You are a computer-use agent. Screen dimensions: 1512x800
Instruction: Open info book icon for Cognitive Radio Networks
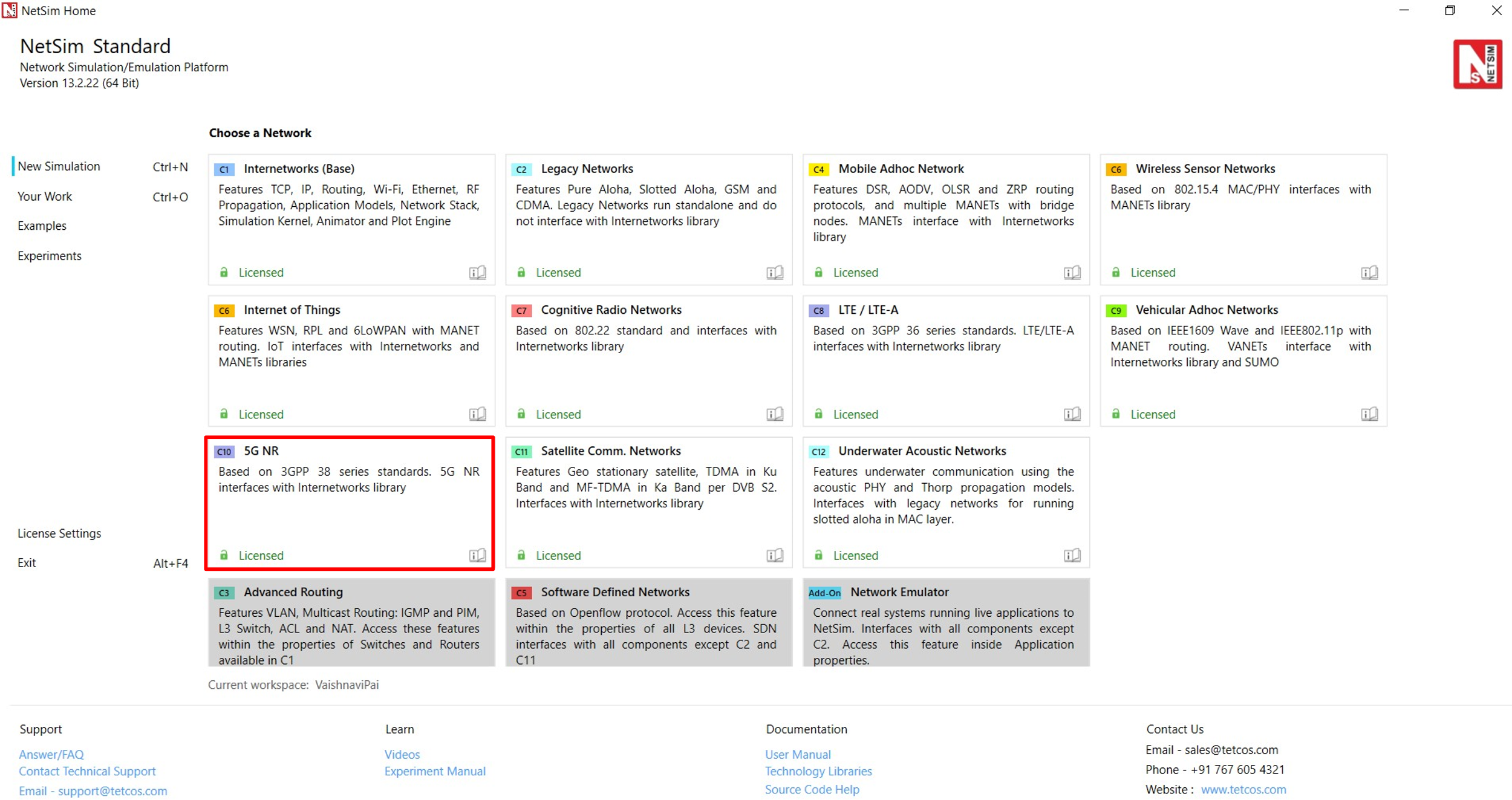pos(775,414)
